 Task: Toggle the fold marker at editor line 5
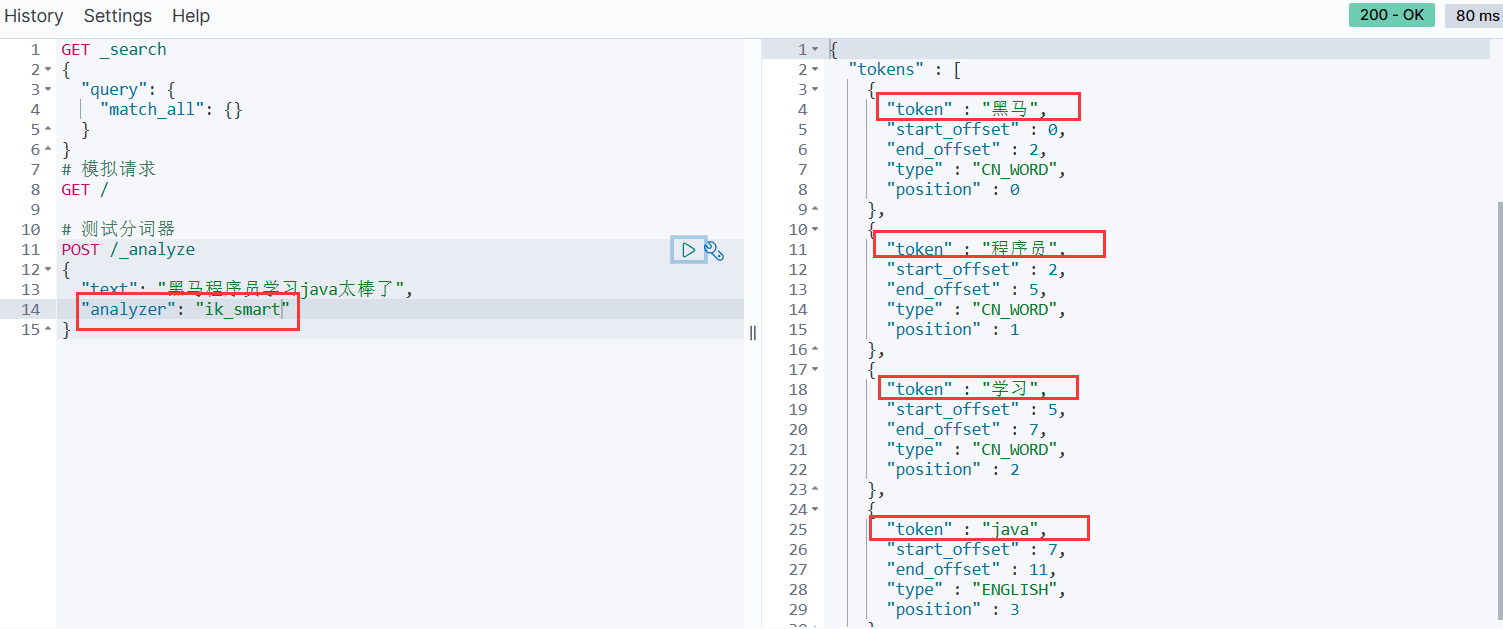click(48, 130)
